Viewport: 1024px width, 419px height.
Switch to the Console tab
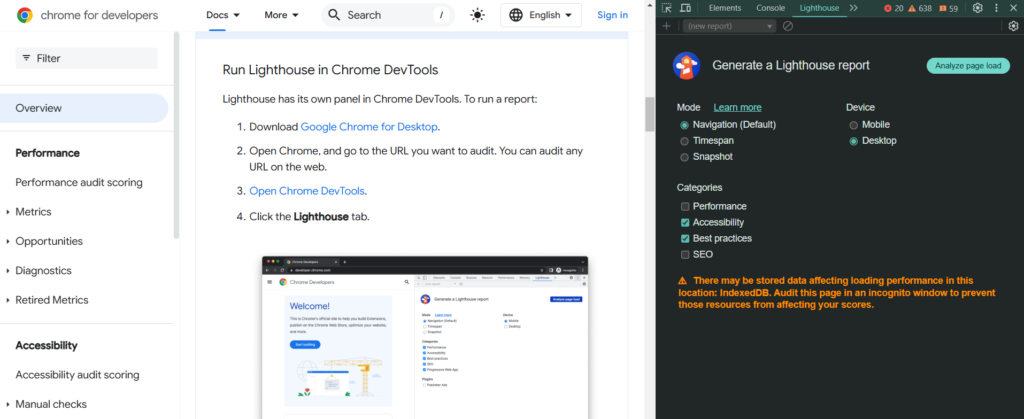click(771, 8)
